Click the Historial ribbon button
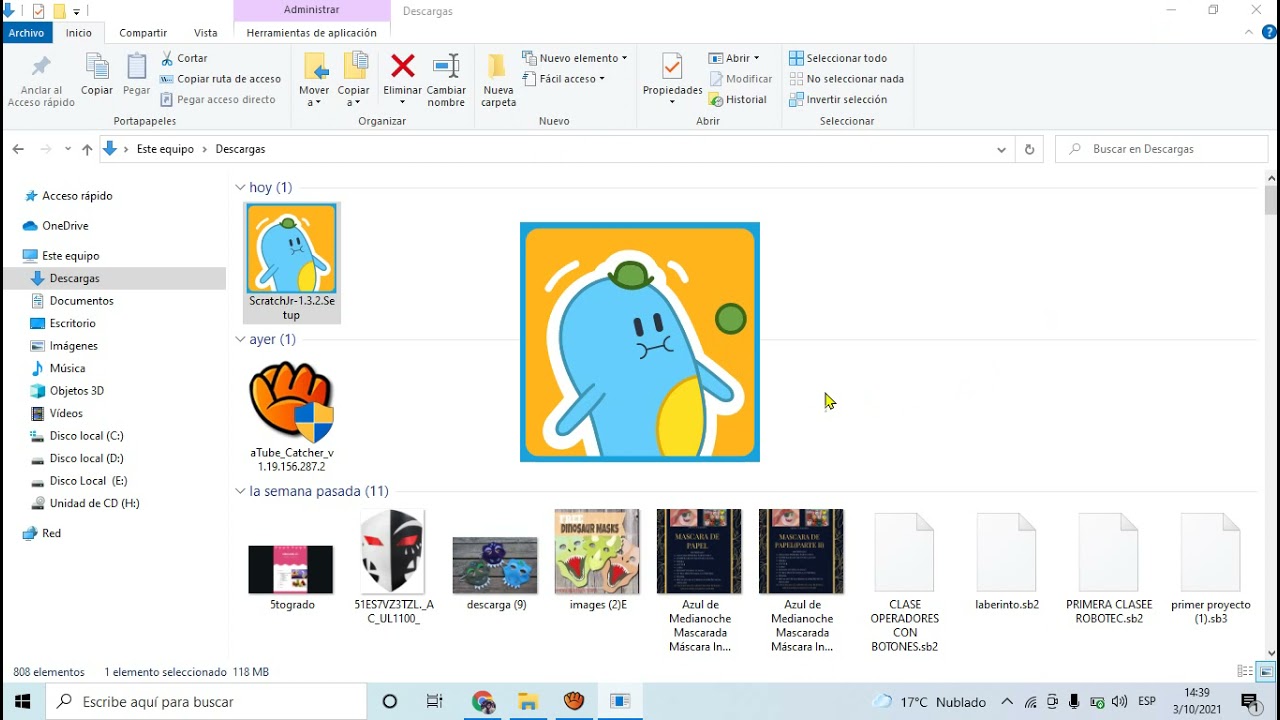1280x720 pixels. point(737,100)
